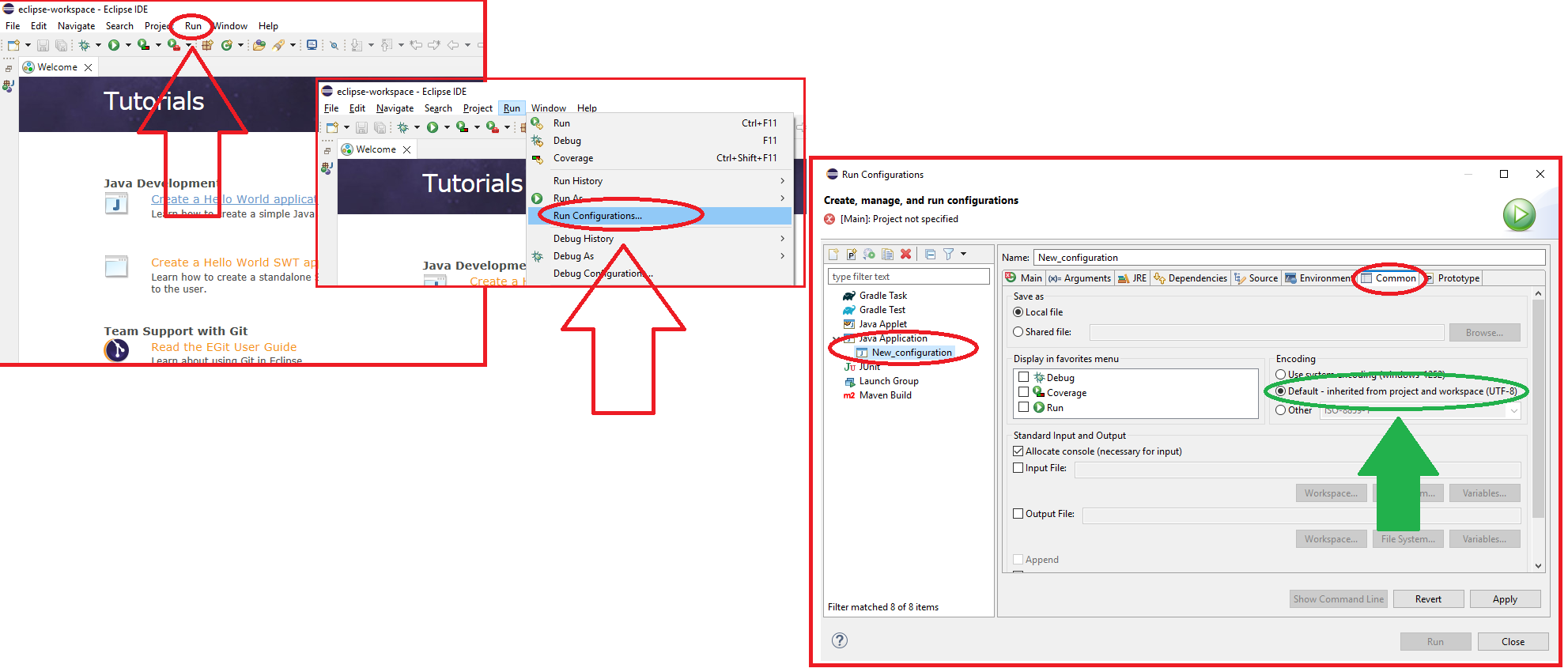1568x672 pixels.
Task: Open 'Read the EGit User Guide' link
Action: (224, 347)
